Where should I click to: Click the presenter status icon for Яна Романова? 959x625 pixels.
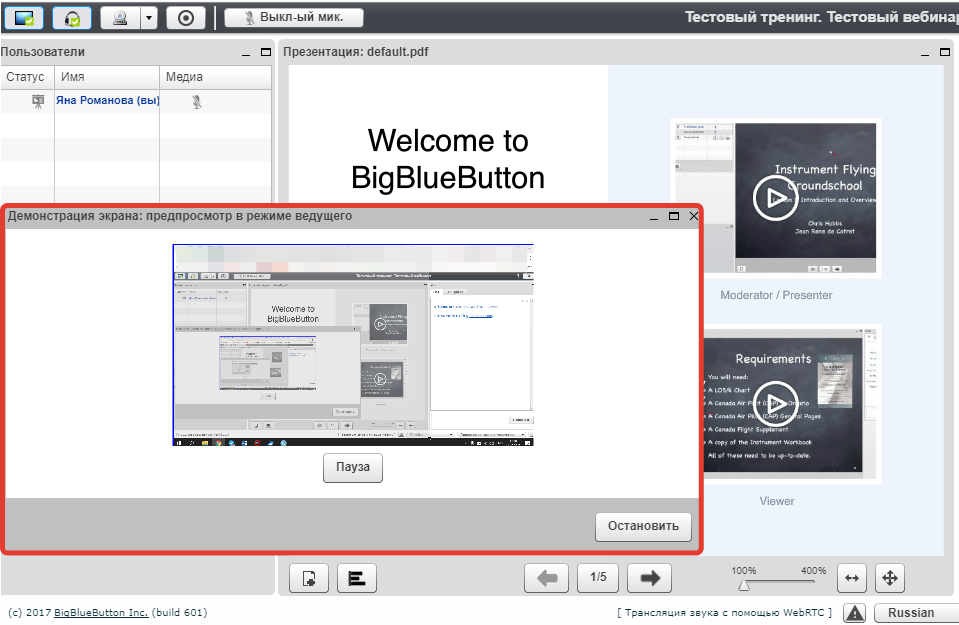pos(39,101)
